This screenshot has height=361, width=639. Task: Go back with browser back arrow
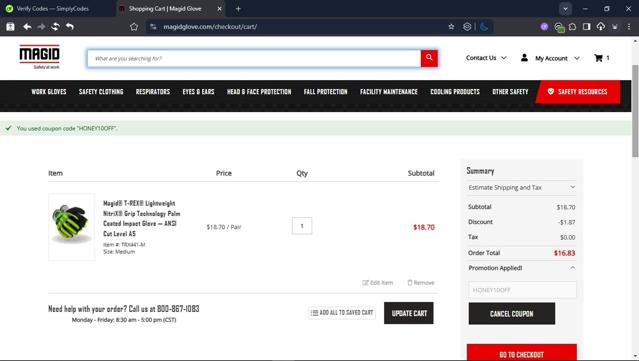pos(27,26)
